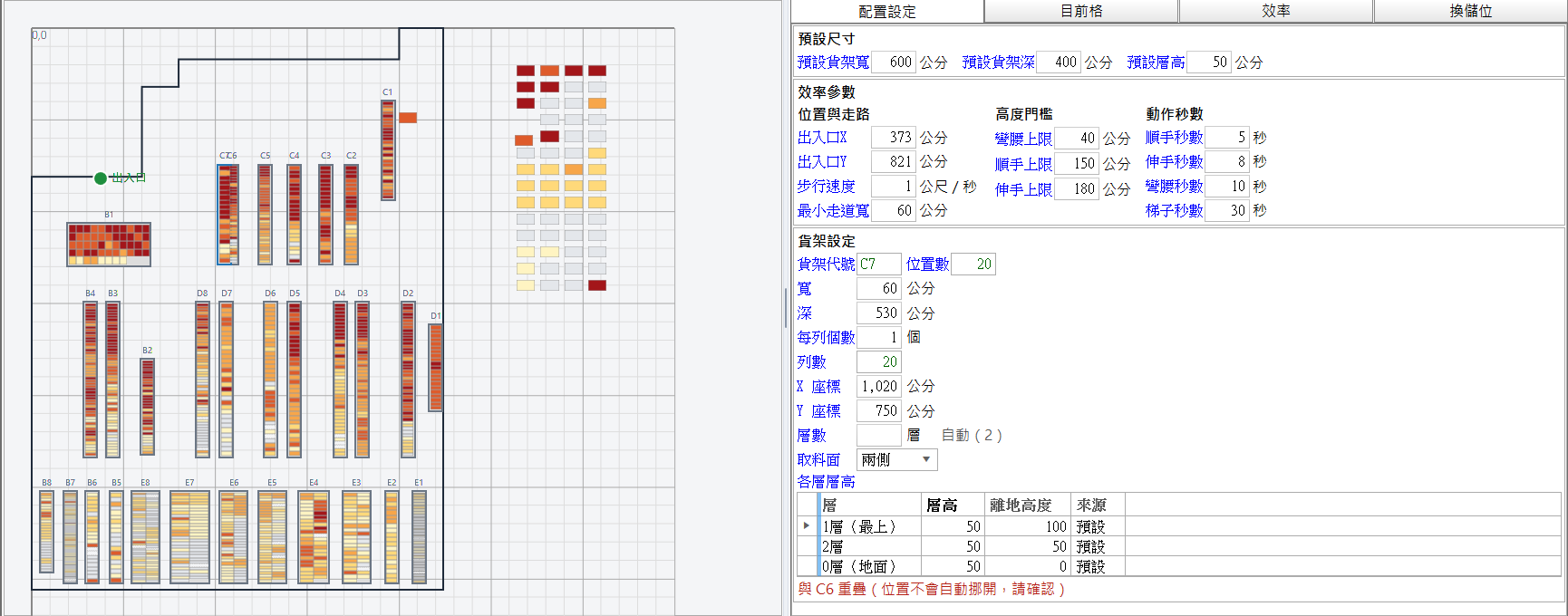Select shelf C1 on the floor plan
The height and width of the screenshot is (616, 1568).
click(388, 149)
